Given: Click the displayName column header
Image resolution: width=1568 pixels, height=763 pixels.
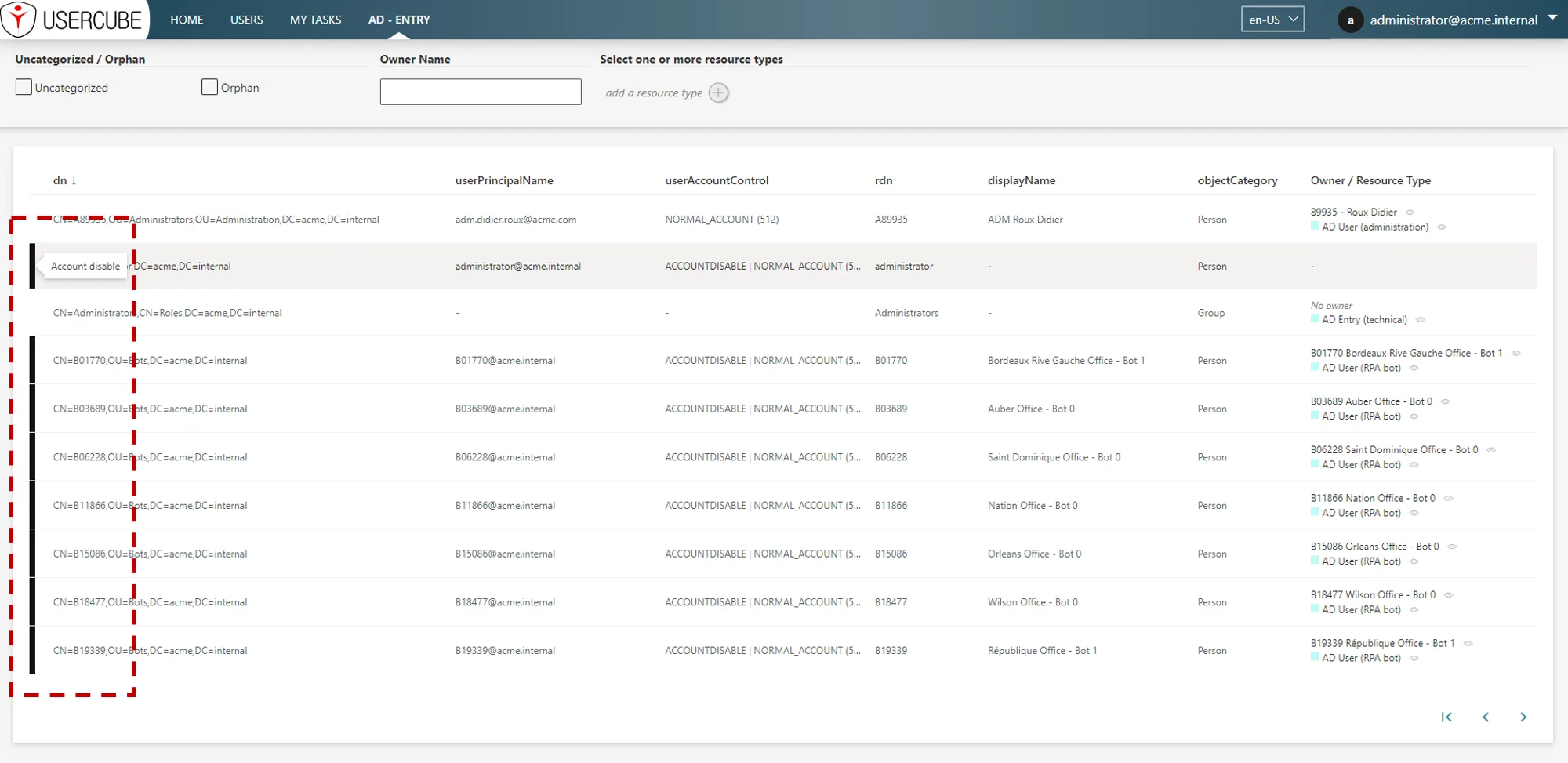Looking at the screenshot, I should tap(1022, 180).
